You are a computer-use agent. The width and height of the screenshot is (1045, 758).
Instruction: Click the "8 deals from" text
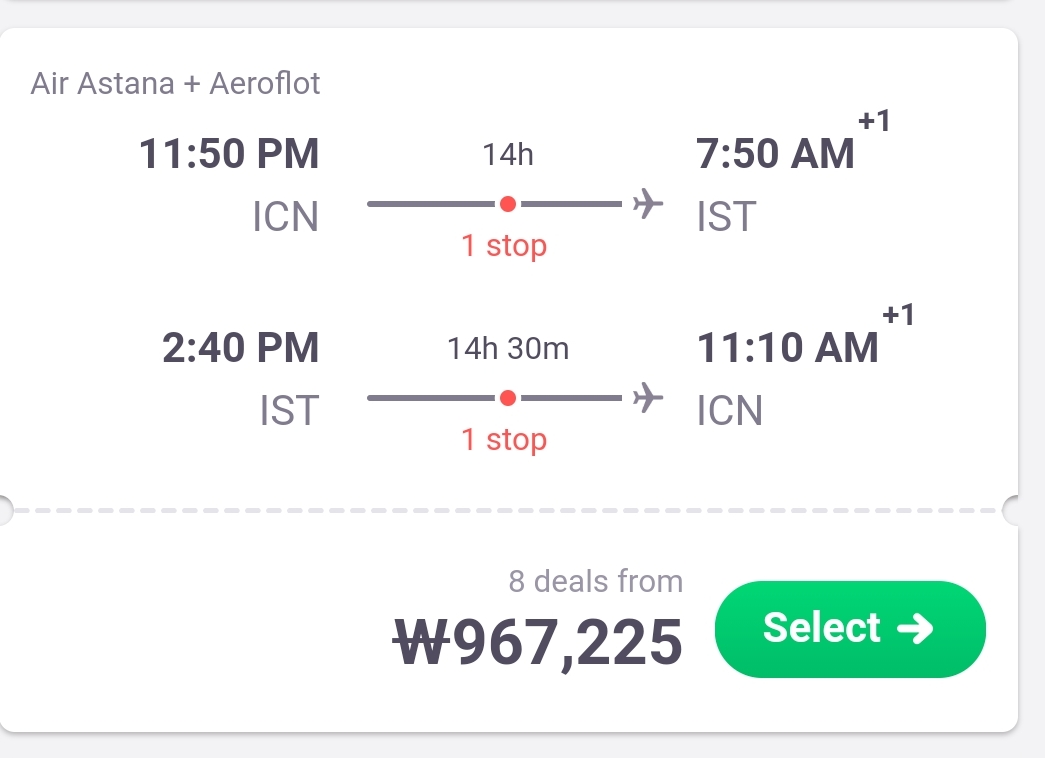tap(595, 581)
